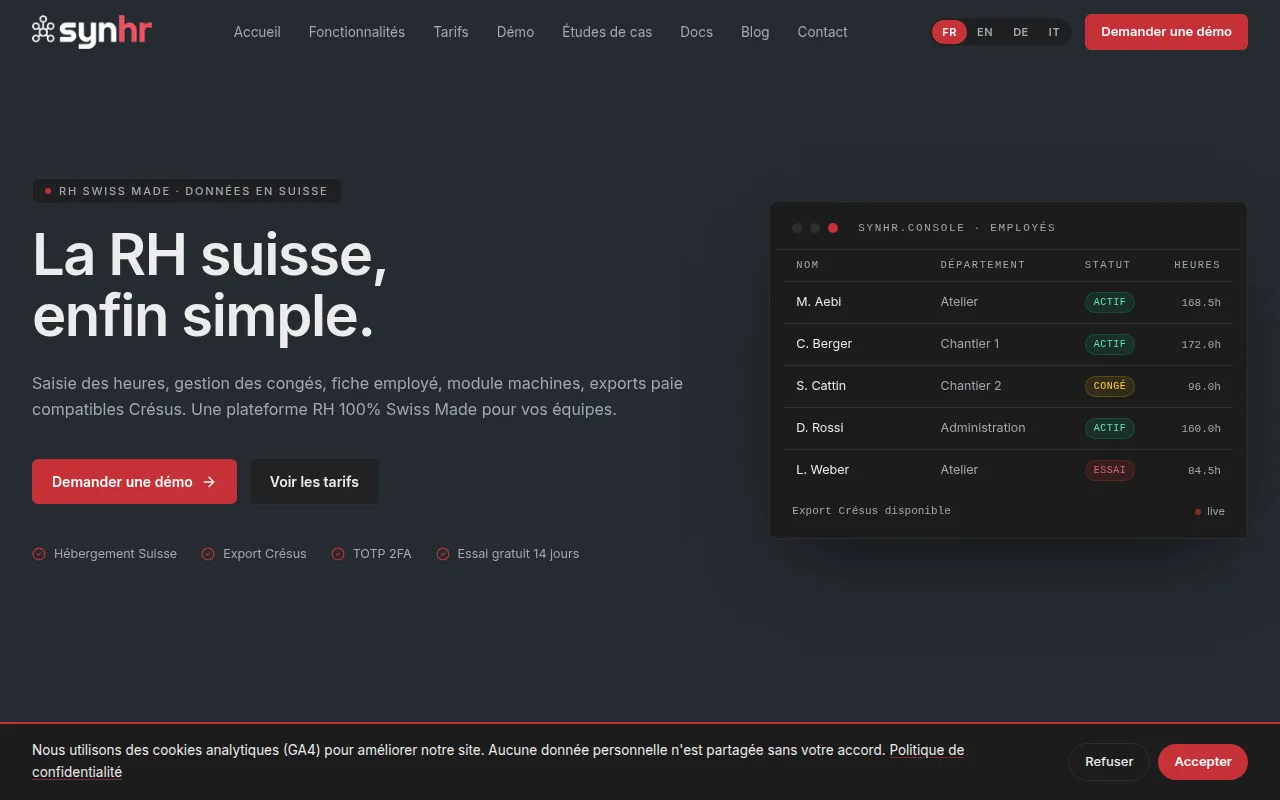Open the Blog nav item
Screen dimensions: 1280x800
click(x=755, y=32)
